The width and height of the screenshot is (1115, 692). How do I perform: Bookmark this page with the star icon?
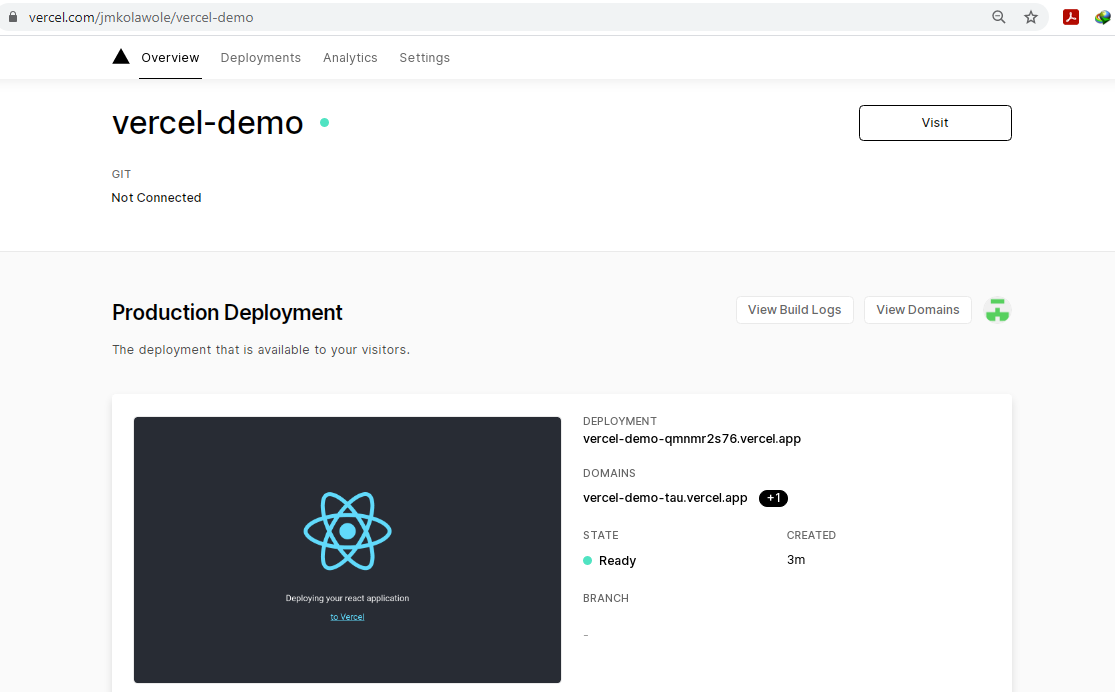click(x=1030, y=17)
